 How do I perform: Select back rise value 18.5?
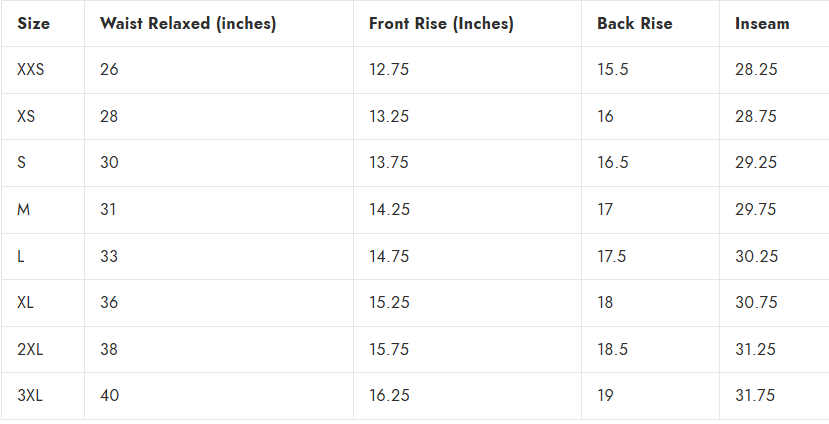(x=612, y=349)
